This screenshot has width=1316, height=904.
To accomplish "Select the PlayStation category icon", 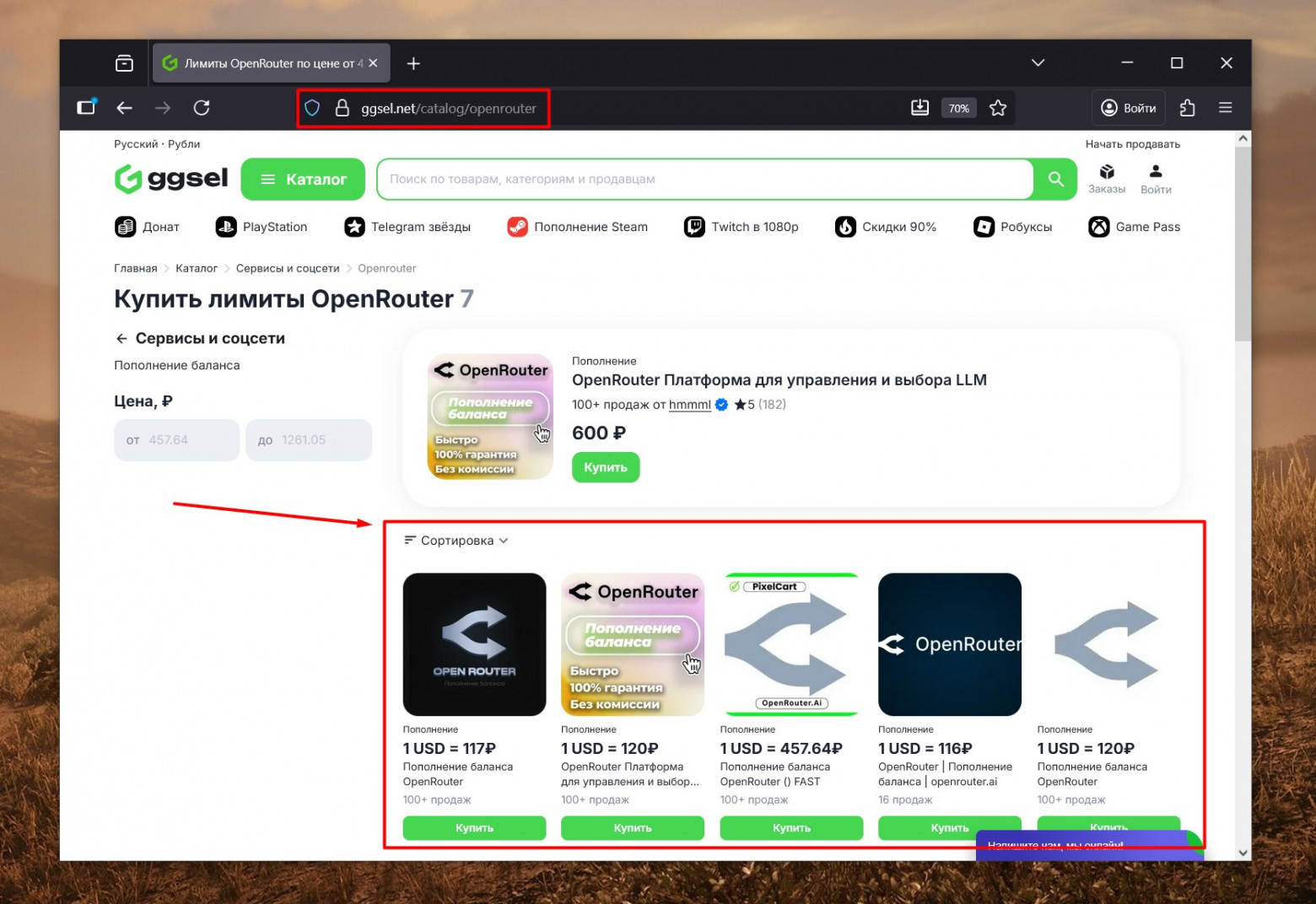I will click(x=225, y=226).
